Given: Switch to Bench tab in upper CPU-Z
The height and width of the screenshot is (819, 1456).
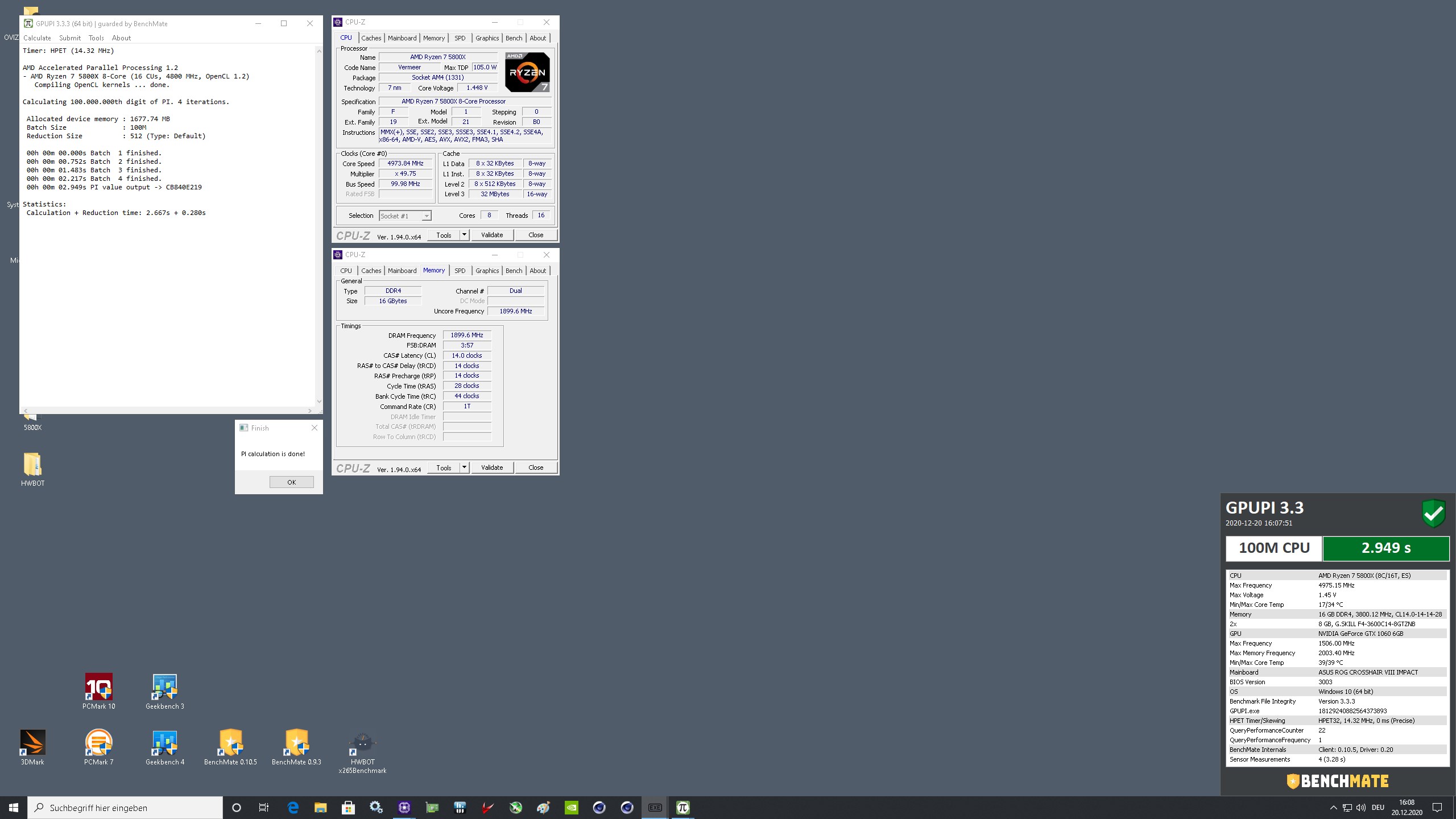Looking at the screenshot, I should pyautogui.click(x=514, y=38).
